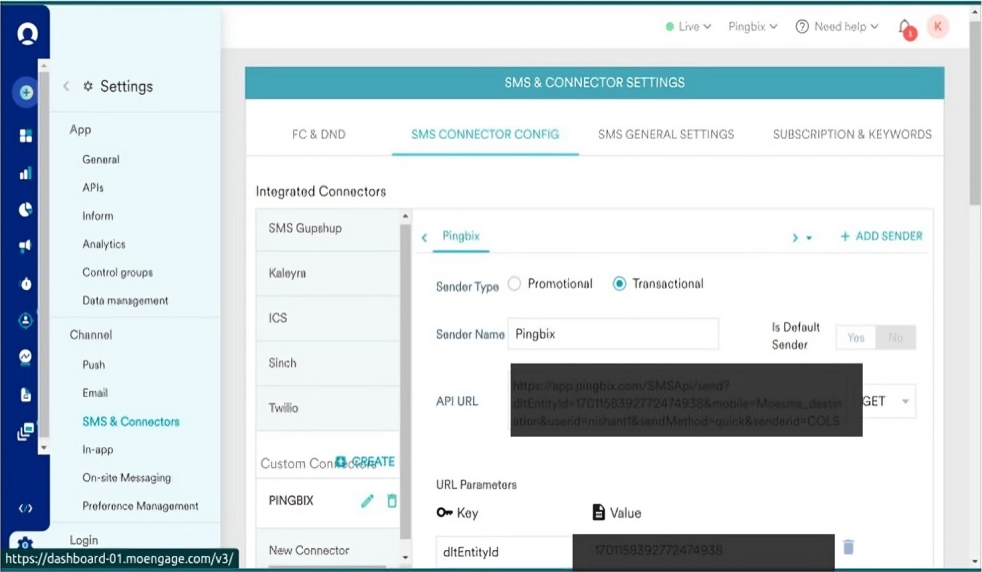982x572 pixels.
Task: Click the ADD SENDER button
Action: (881, 236)
